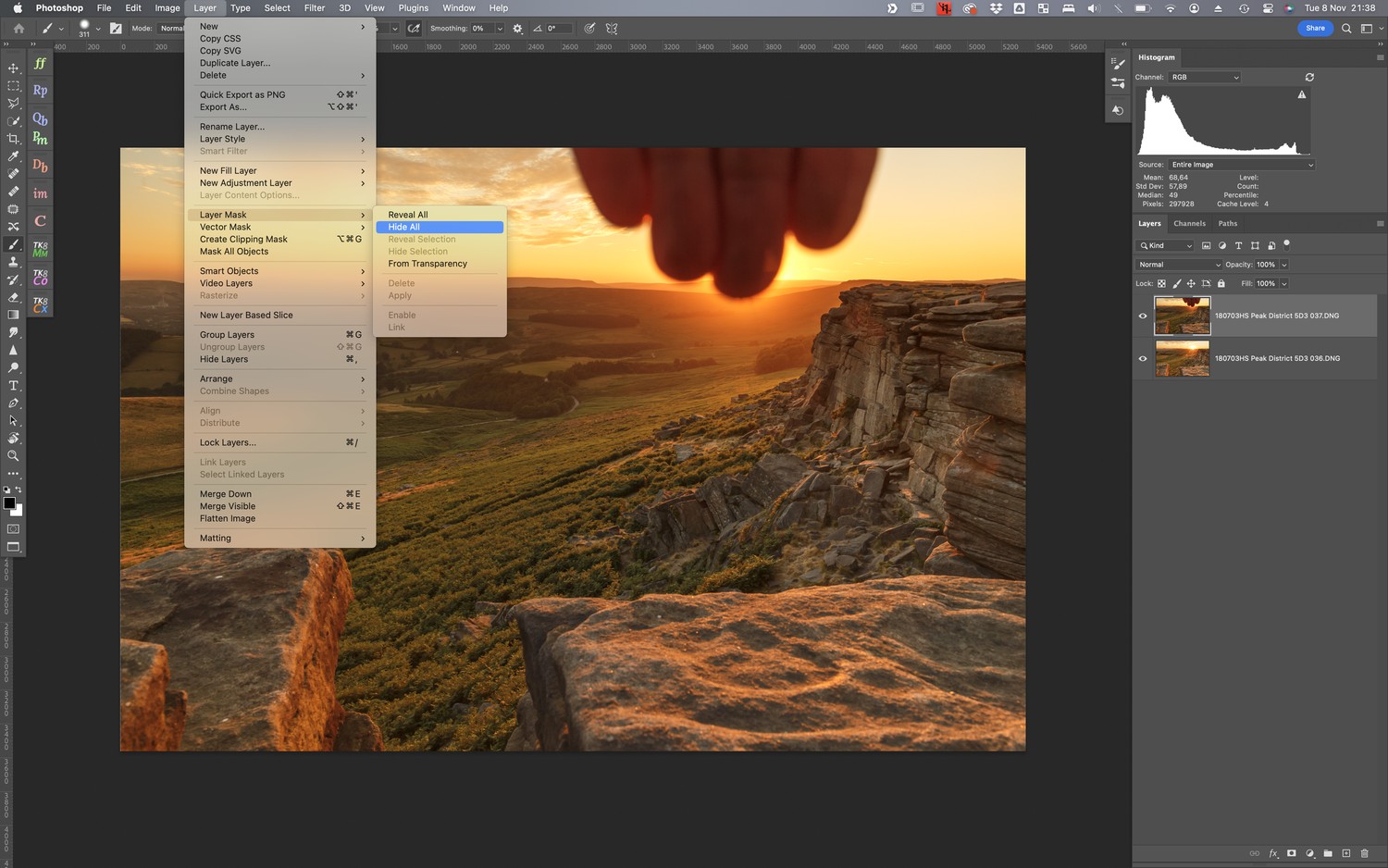Expand the layer Opacity slider dropdown
Viewport: 1388px width, 868px height.
tap(1284, 265)
